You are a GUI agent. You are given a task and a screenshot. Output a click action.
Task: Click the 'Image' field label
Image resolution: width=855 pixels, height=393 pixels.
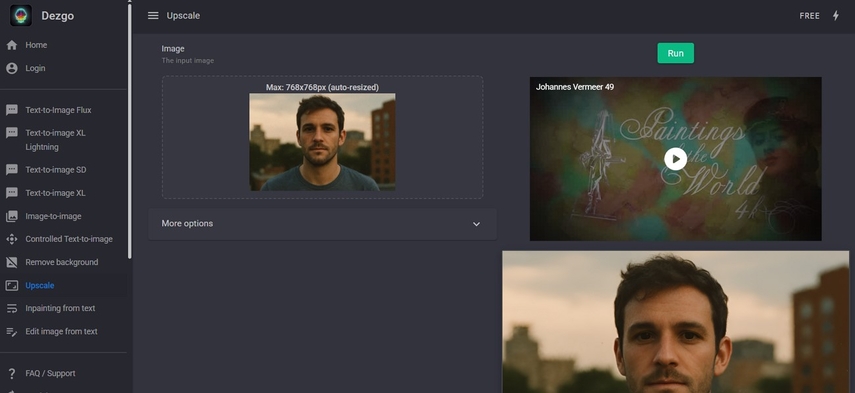[173, 49]
